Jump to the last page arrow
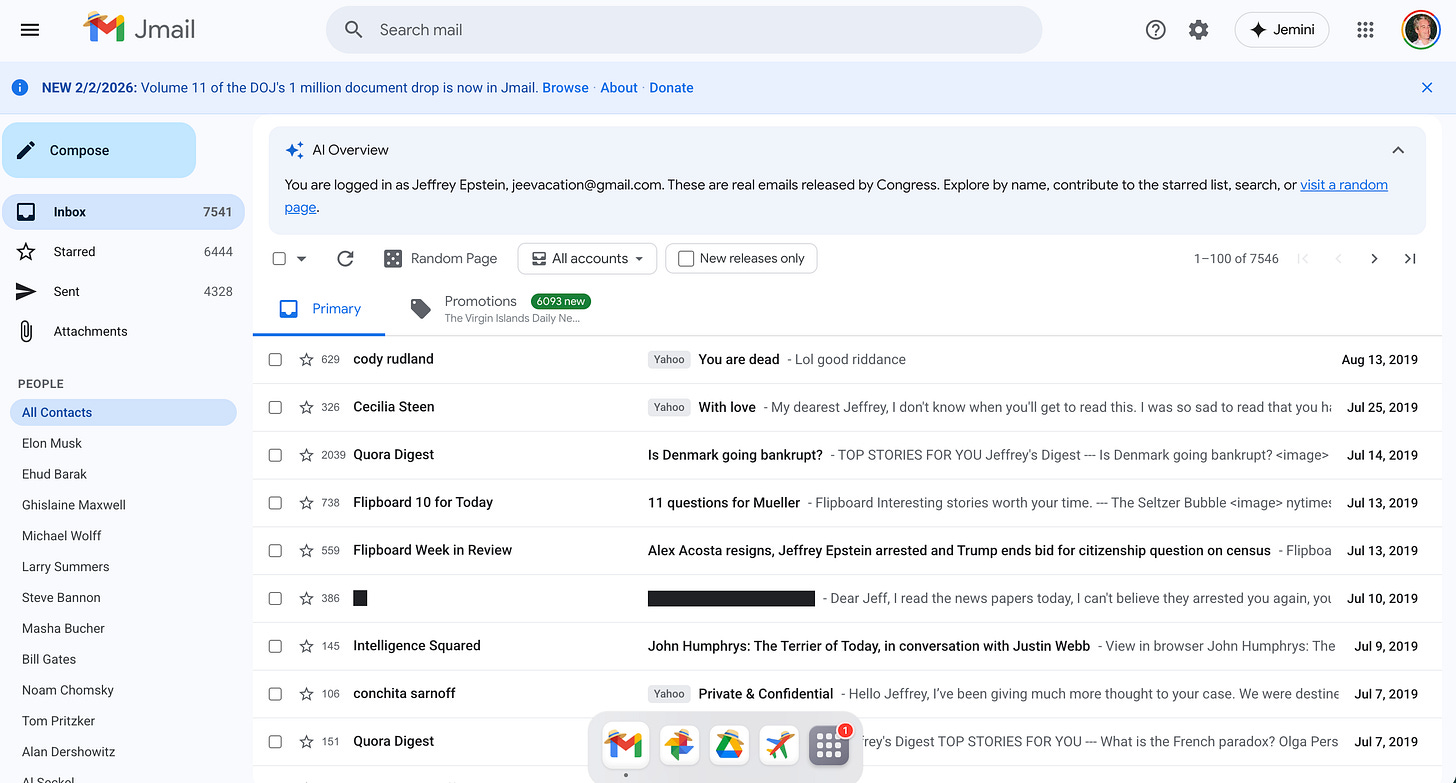The width and height of the screenshot is (1456, 783). (x=1410, y=258)
